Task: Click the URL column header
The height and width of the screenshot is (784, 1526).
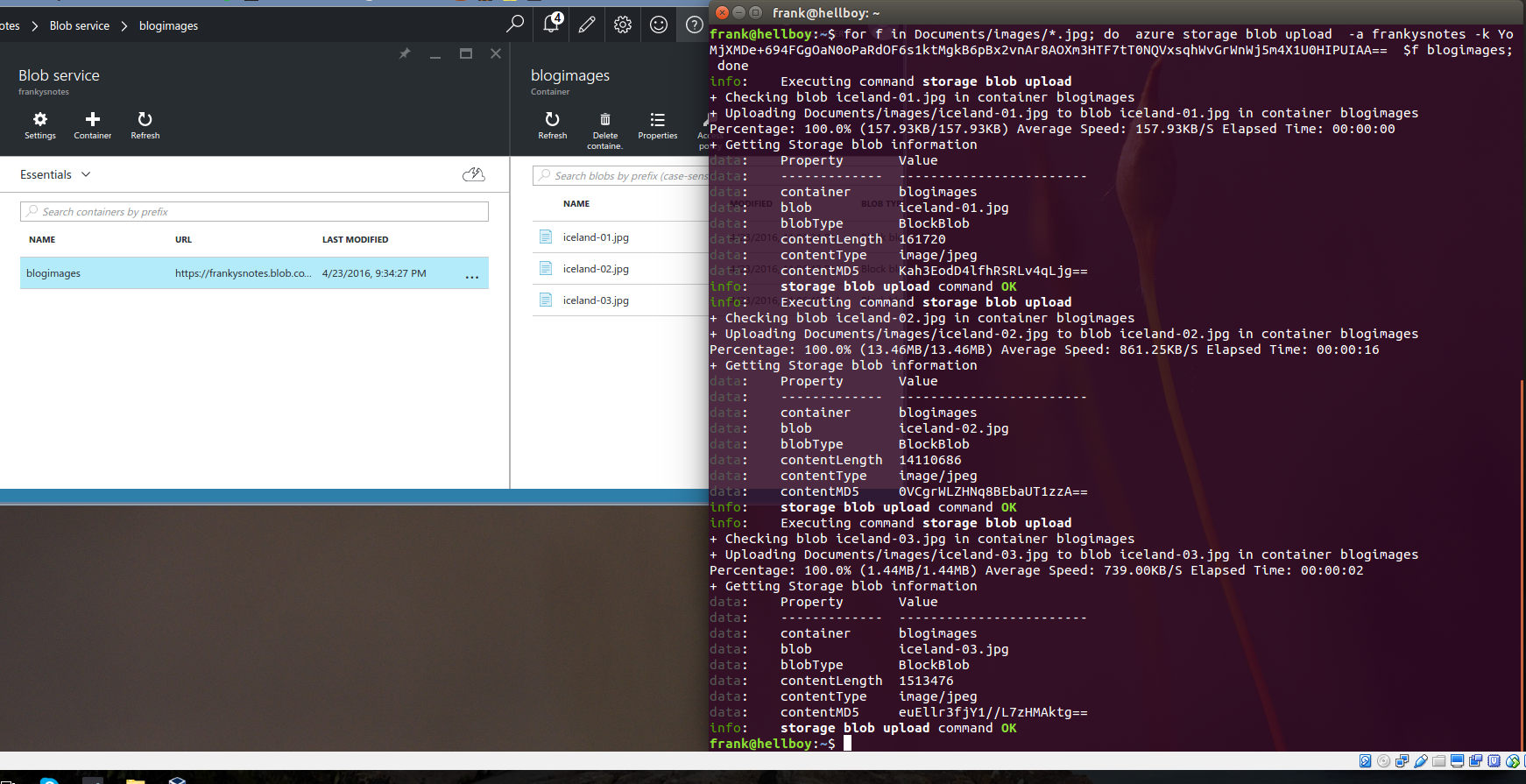Action: 183,239
